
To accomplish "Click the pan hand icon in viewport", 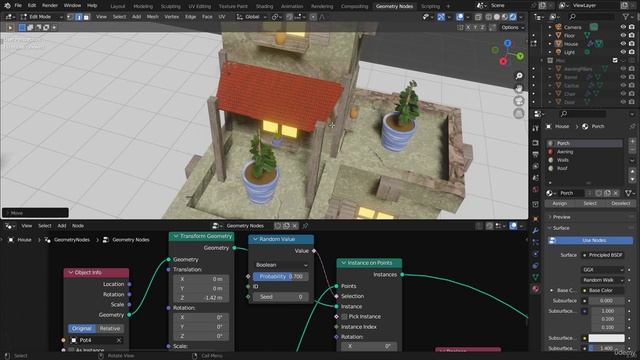I will click(519, 89).
